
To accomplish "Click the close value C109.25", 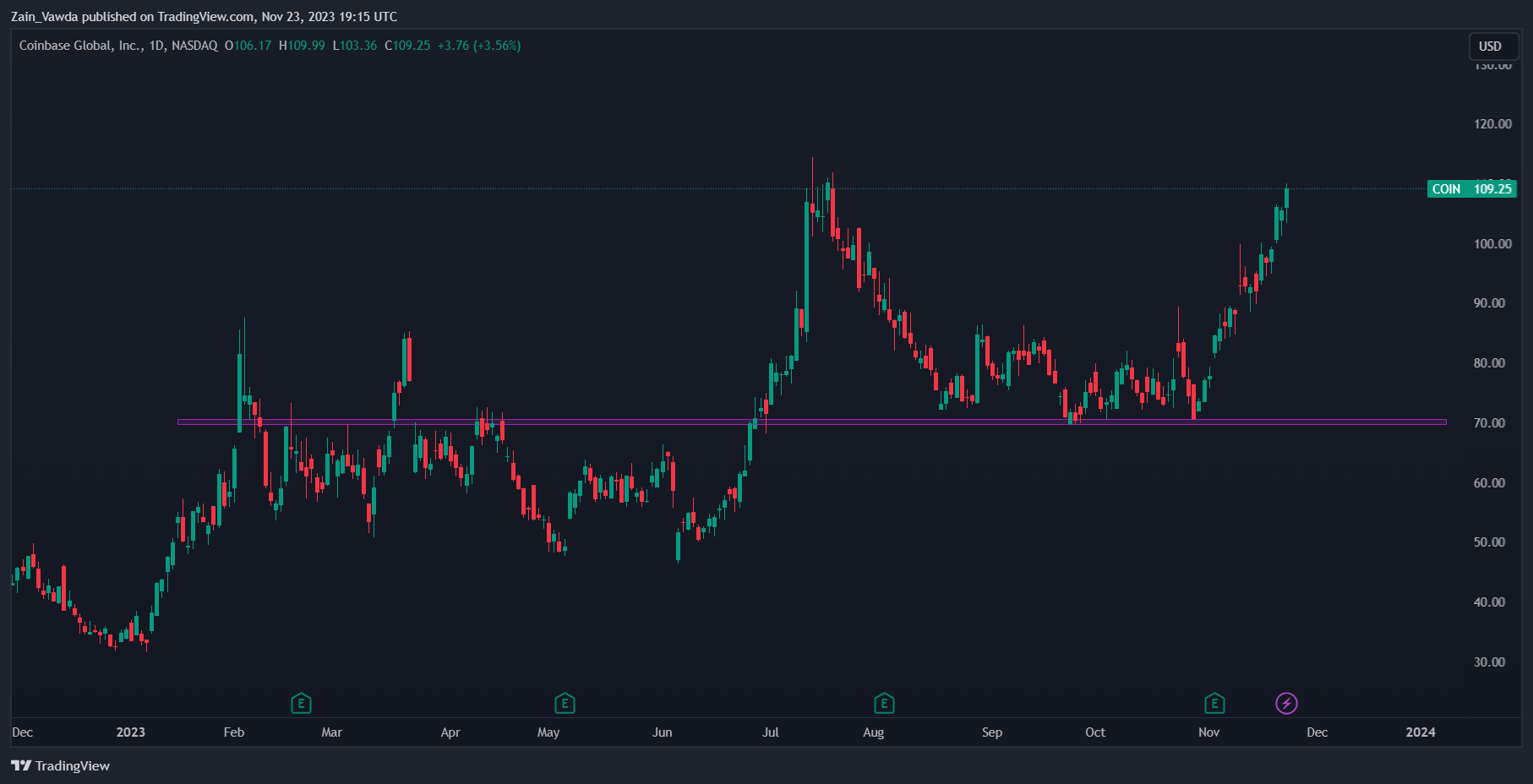I will click(x=407, y=46).
